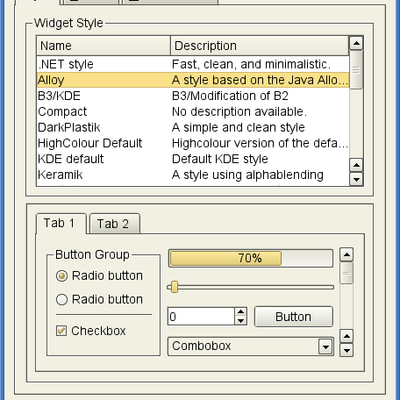400x400 pixels.
Task: Click 'No description available.' text
Action: tap(239, 112)
